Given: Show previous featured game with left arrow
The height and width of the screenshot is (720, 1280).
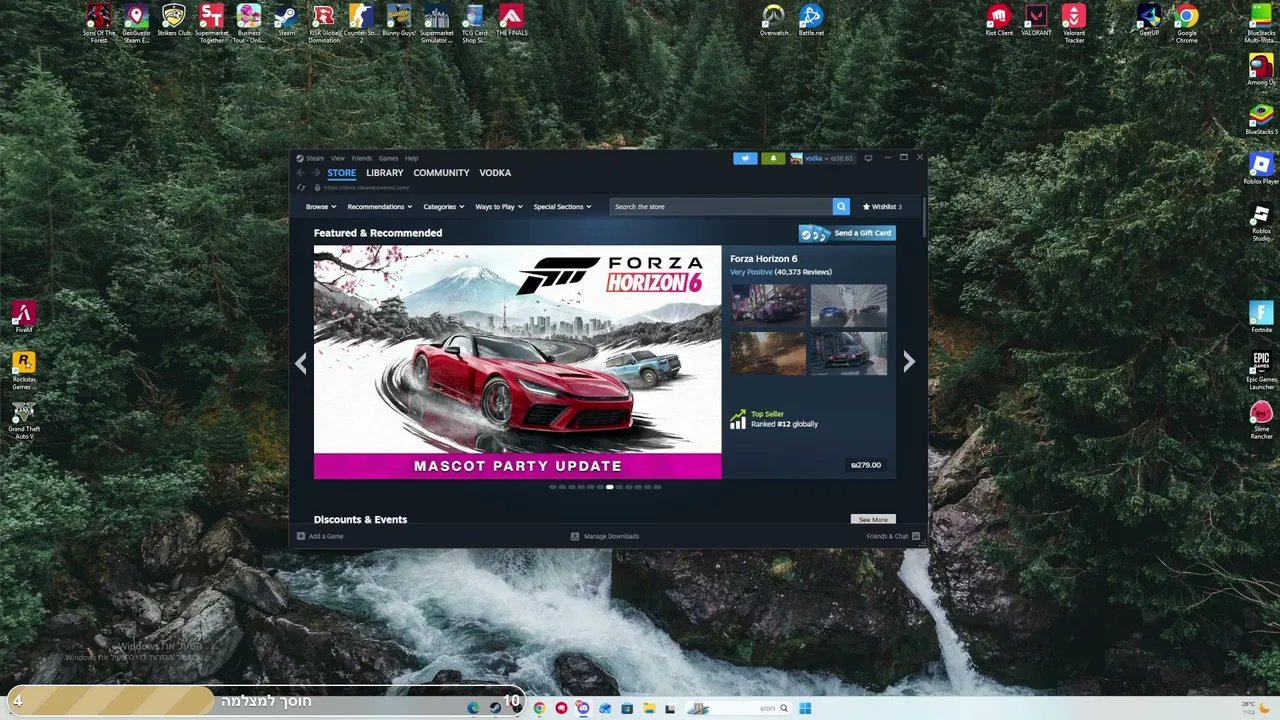Looking at the screenshot, I should point(301,362).
